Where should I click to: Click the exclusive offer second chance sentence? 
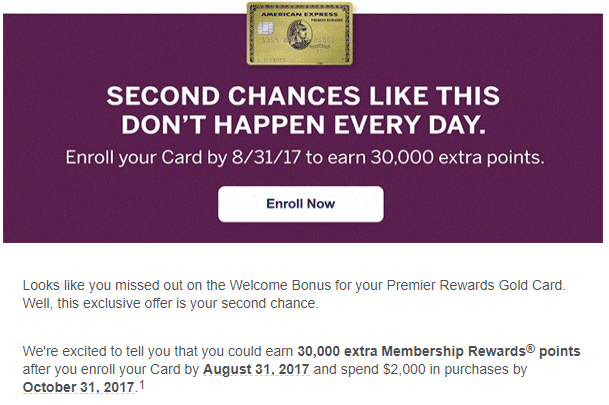click(x=171, y=303)
